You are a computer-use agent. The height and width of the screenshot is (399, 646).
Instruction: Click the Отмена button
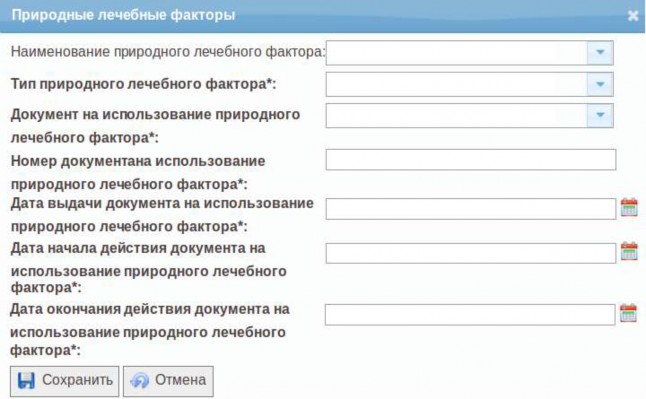click(169, 381)
